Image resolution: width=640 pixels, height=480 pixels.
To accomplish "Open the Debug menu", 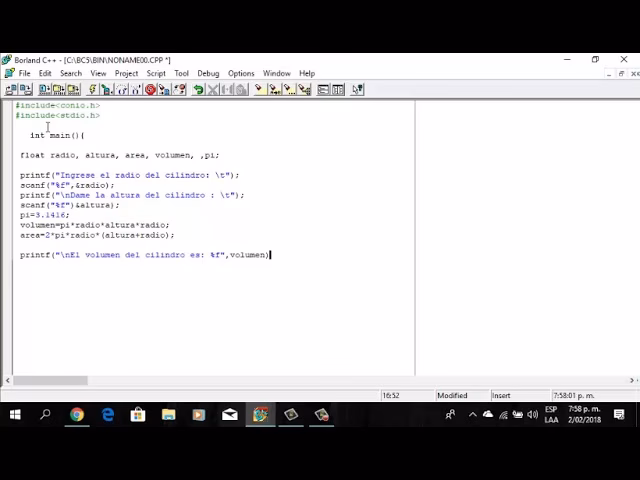I will coord(208,73).
